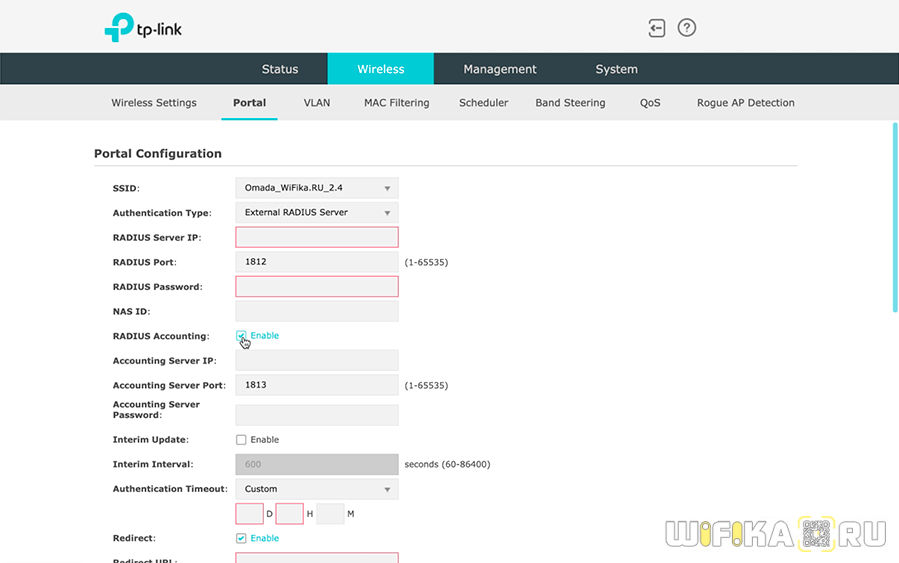This screenshot has height=563, width=899.
Task: Click the tp-link logo
Action: point(143,28)
